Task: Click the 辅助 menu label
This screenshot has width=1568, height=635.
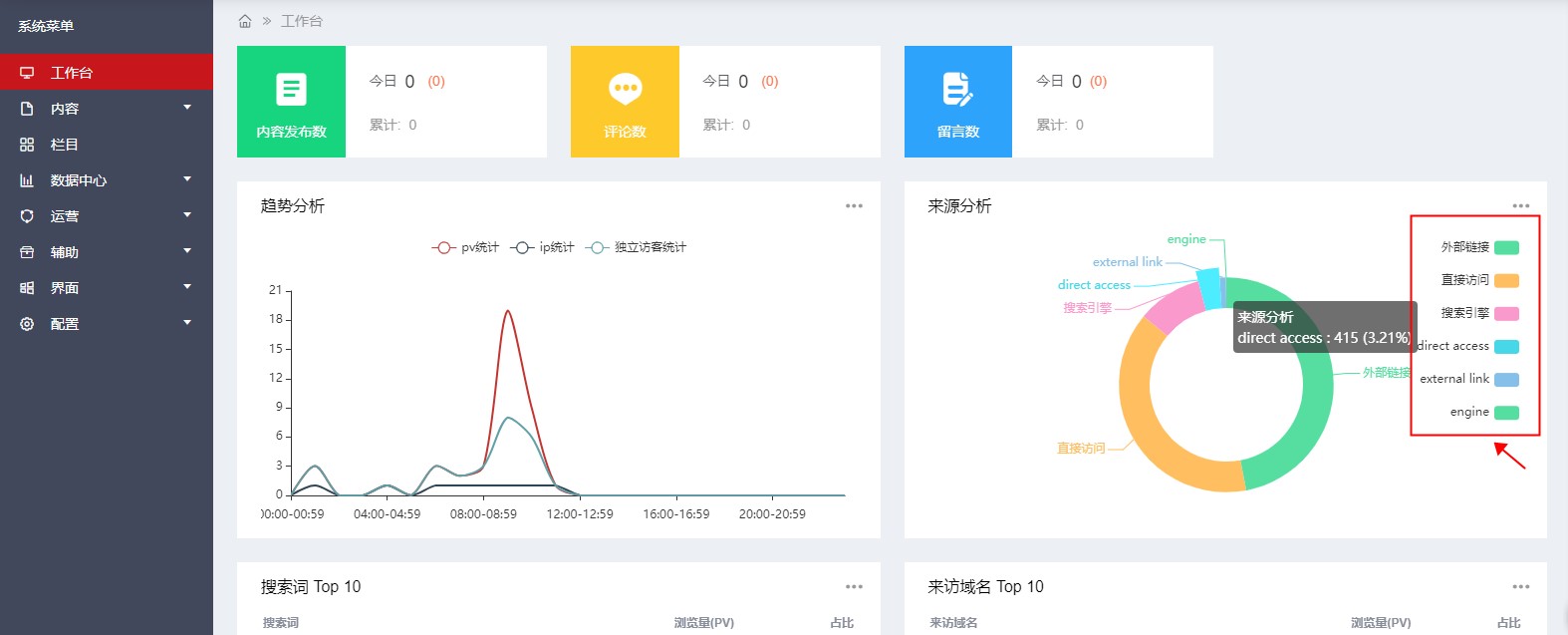Action: tap(65, 252)
